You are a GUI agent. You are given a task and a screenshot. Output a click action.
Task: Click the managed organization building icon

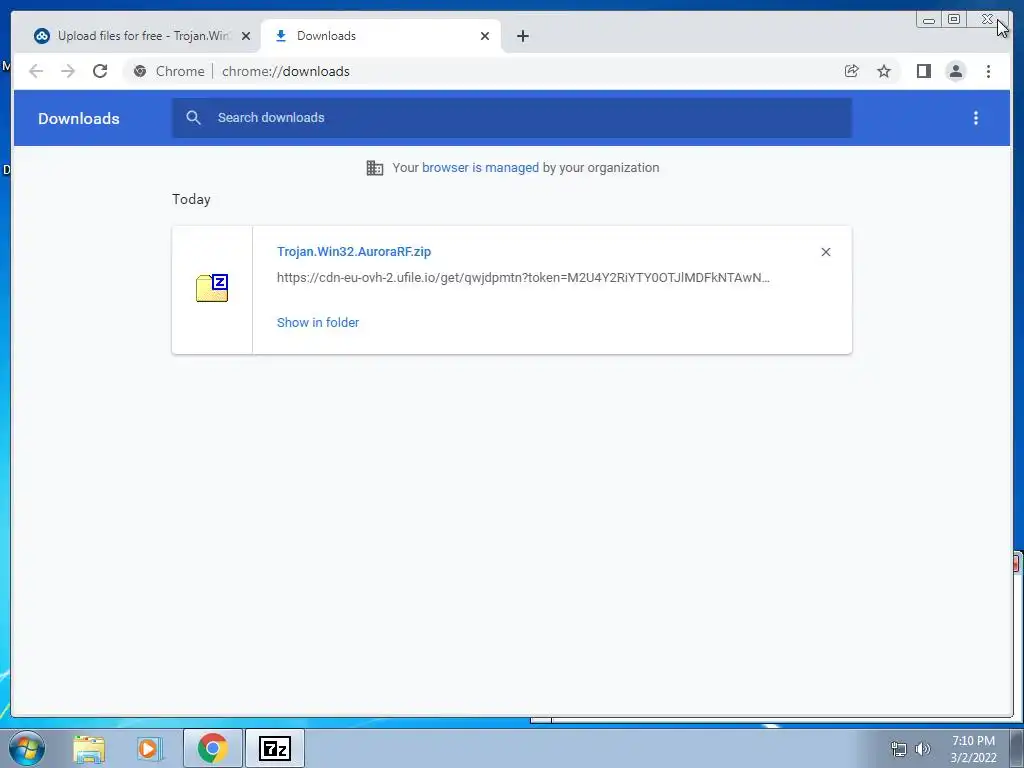[x=375, y=168]
